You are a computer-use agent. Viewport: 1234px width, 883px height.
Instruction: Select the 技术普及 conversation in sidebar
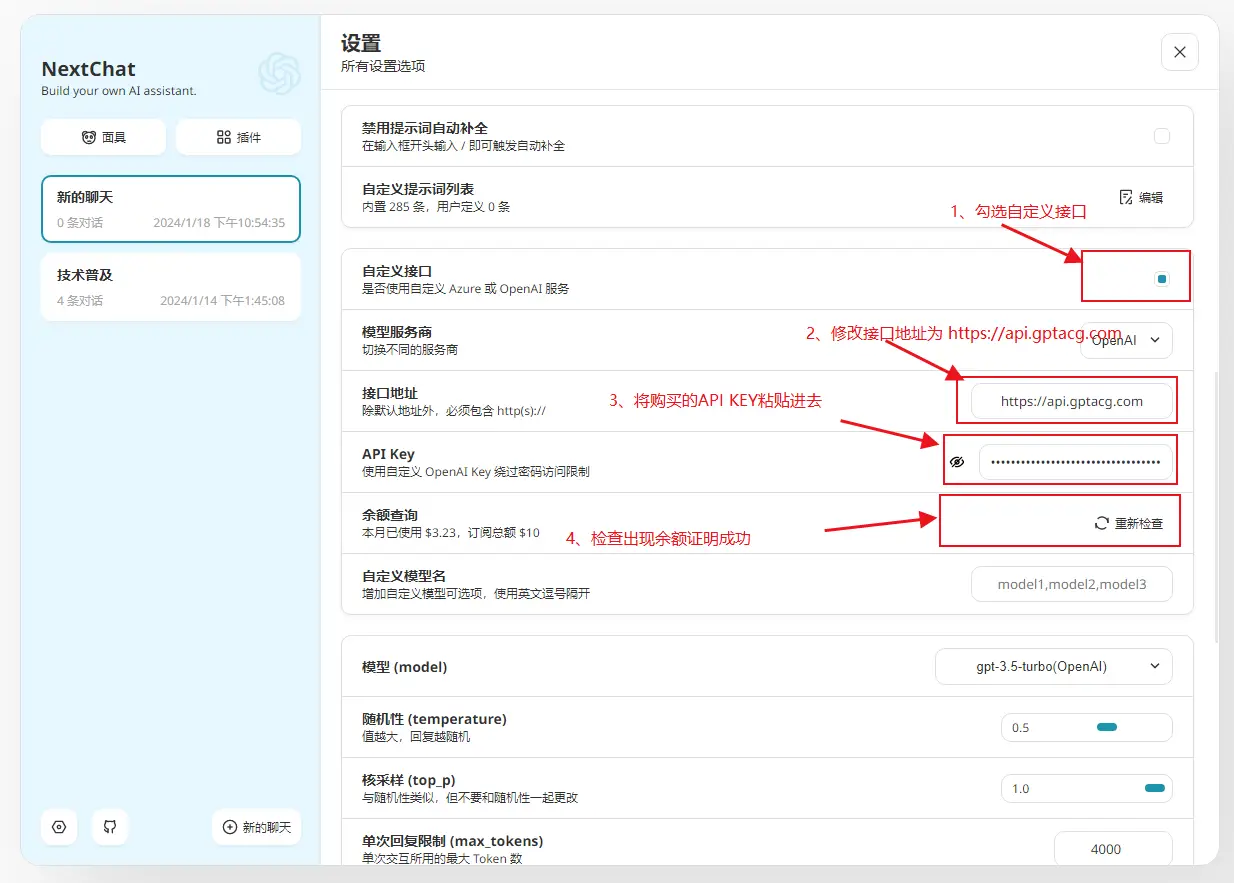(x=171, y=287)
